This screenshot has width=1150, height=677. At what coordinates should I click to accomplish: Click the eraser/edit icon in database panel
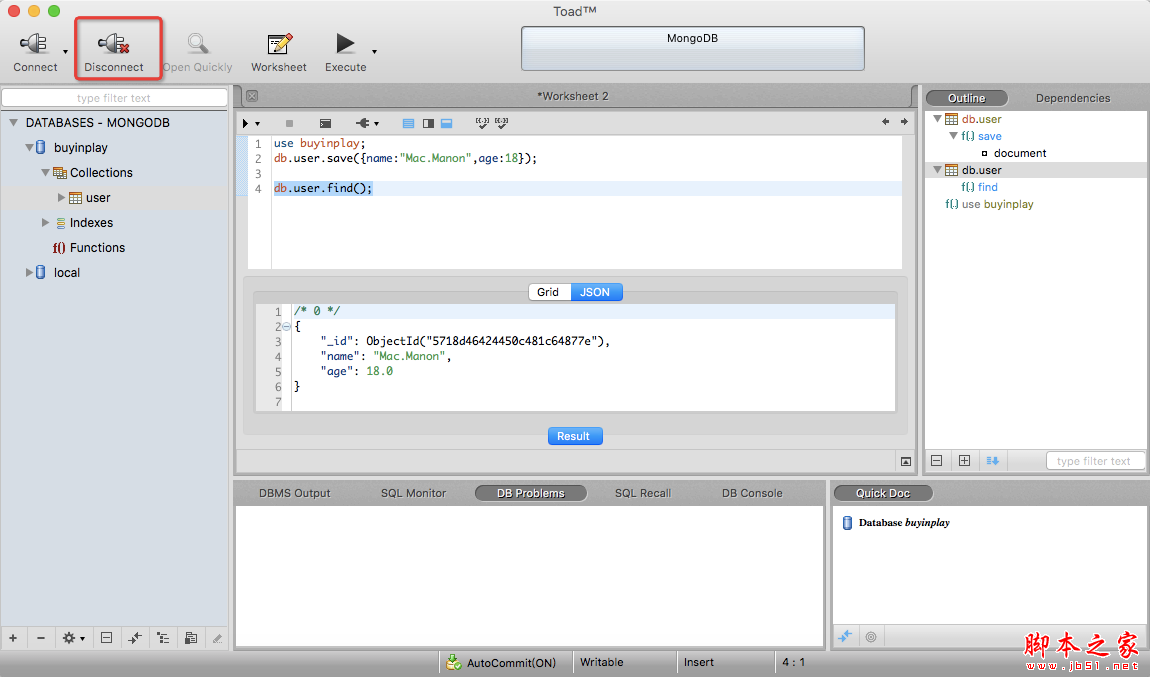[217, 638]
